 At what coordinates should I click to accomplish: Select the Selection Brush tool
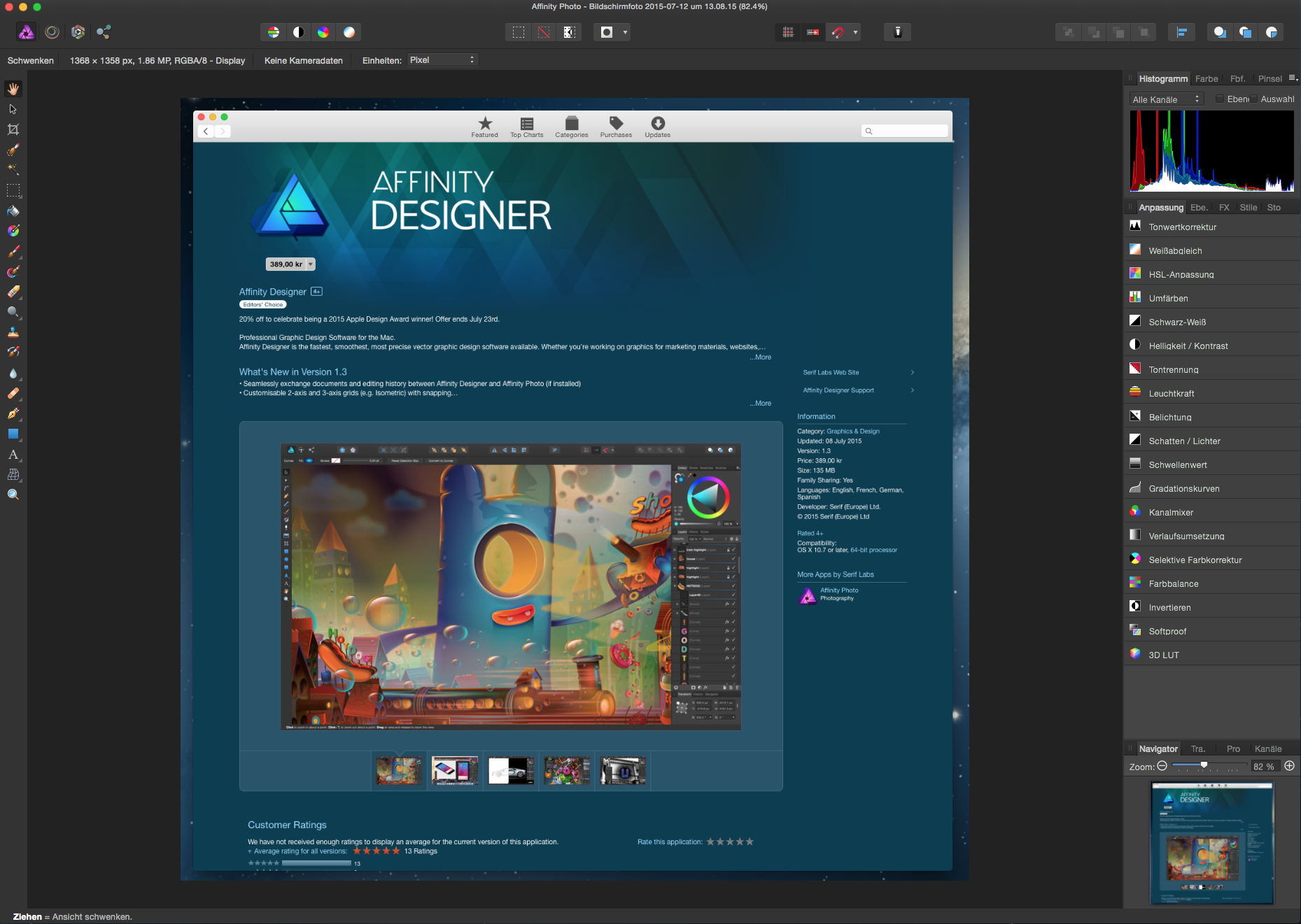coord(13,150)
